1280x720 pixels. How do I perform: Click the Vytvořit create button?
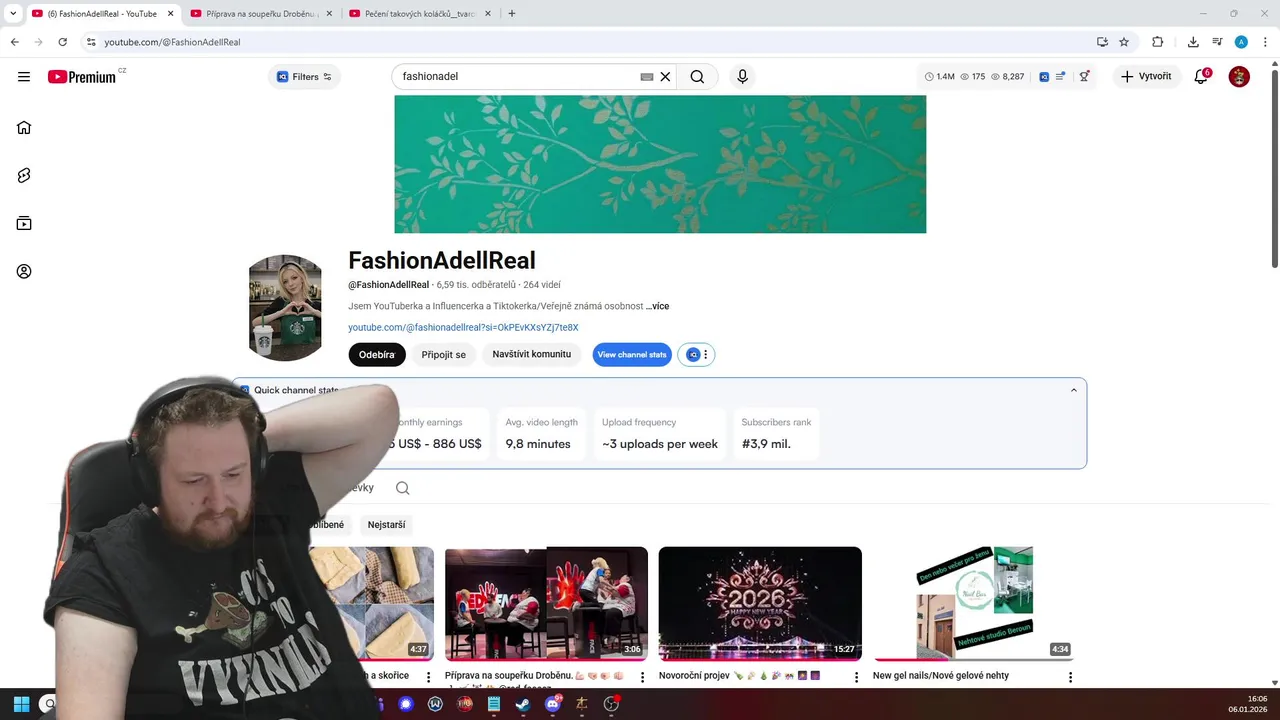click(1146, 77)
